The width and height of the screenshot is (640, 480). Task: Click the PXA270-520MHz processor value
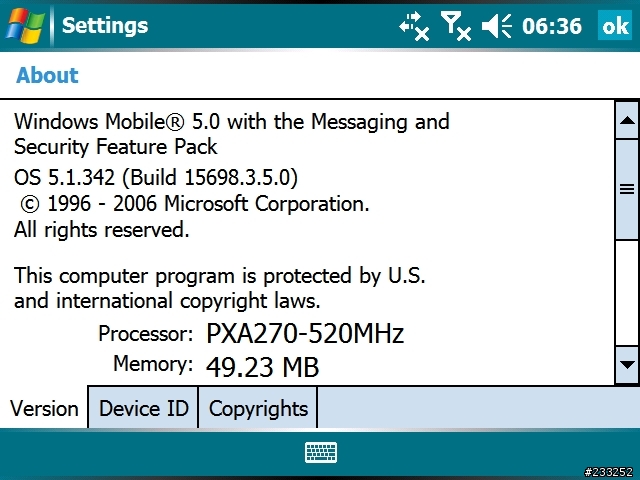point(305,333)
